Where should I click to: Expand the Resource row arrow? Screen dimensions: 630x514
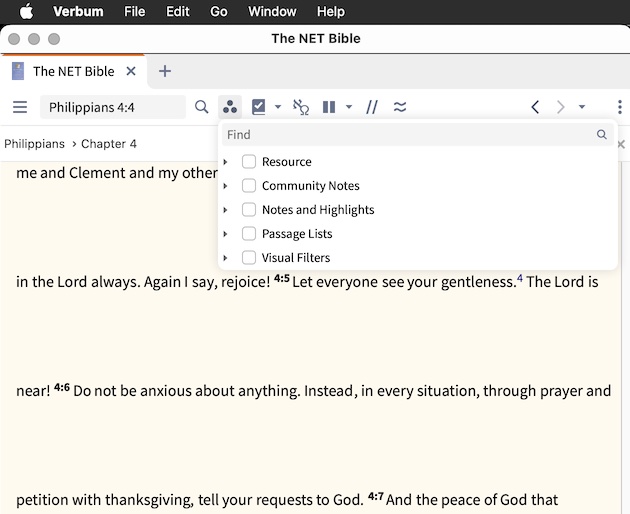pyautogui.click(x=225, y=162)
